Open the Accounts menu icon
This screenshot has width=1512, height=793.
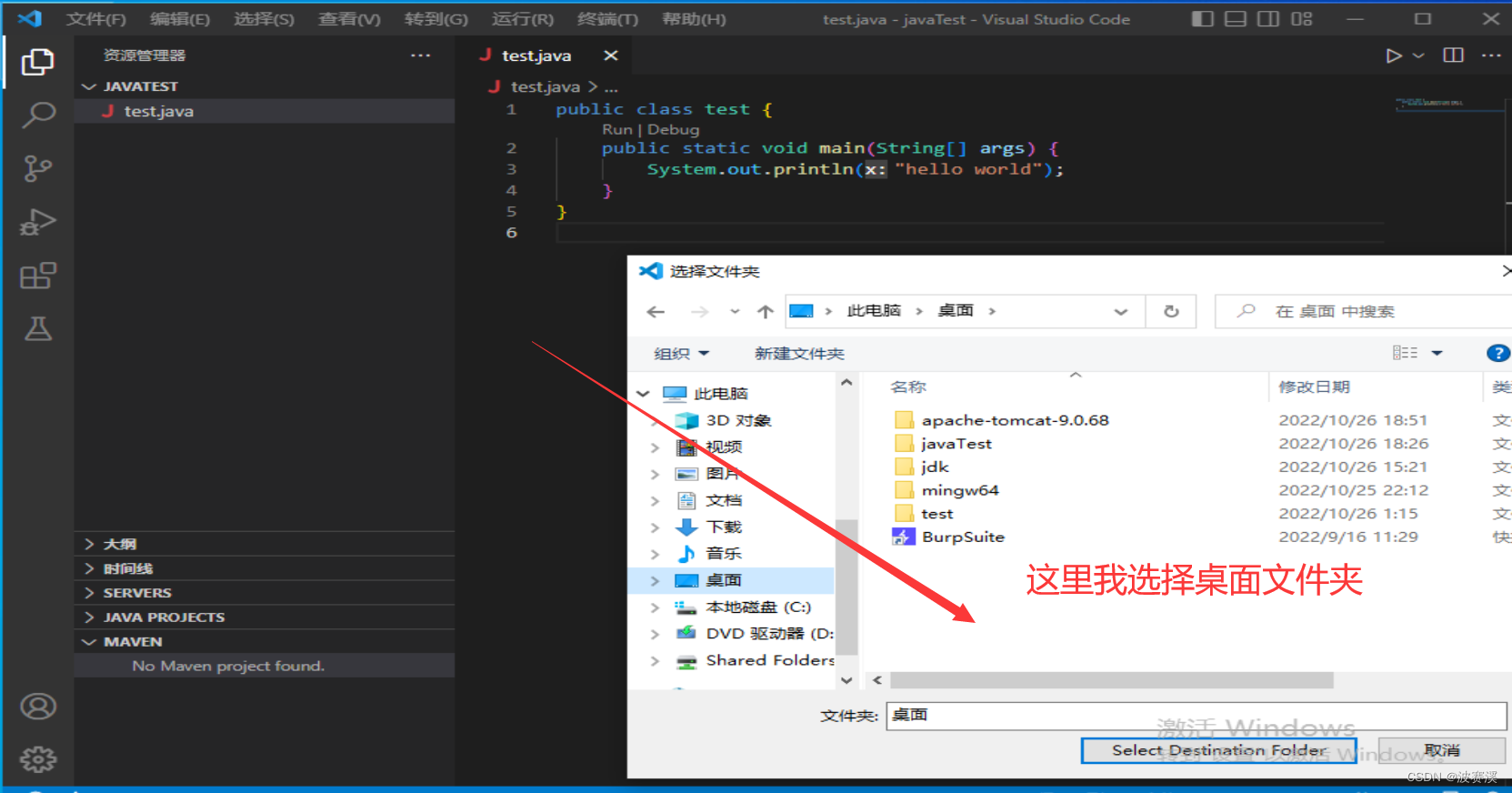pos(37,707)
